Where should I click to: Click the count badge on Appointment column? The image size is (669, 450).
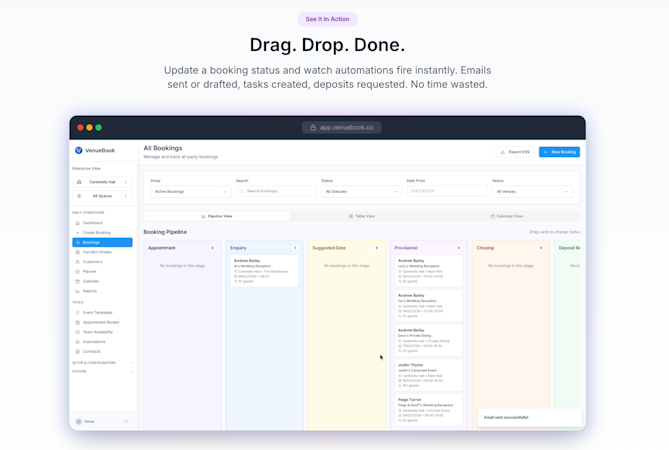212,248
